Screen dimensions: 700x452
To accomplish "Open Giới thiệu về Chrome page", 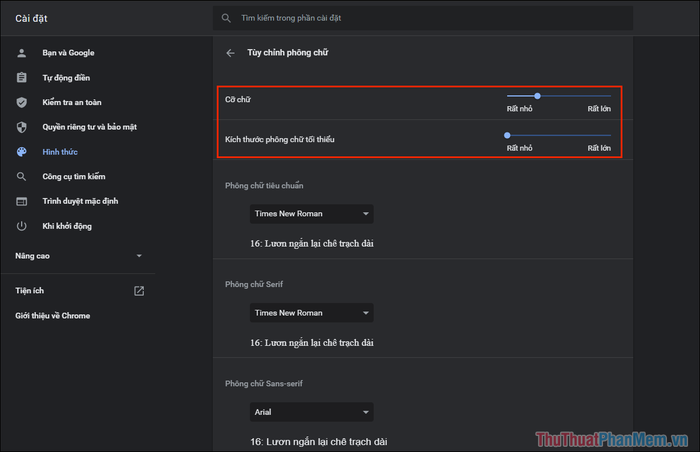I will (53, 316).
